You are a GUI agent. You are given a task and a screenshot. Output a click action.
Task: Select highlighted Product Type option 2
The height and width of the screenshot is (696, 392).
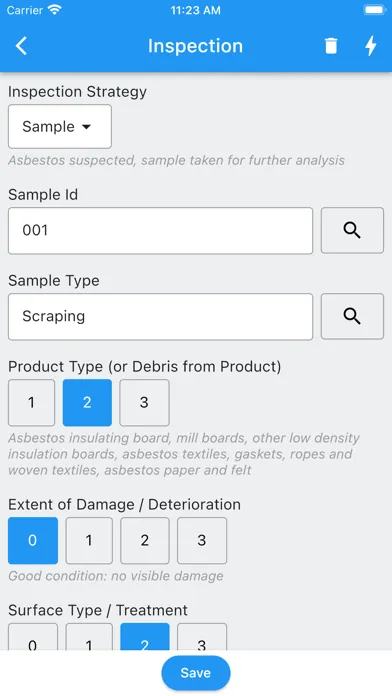pos(87,403)
